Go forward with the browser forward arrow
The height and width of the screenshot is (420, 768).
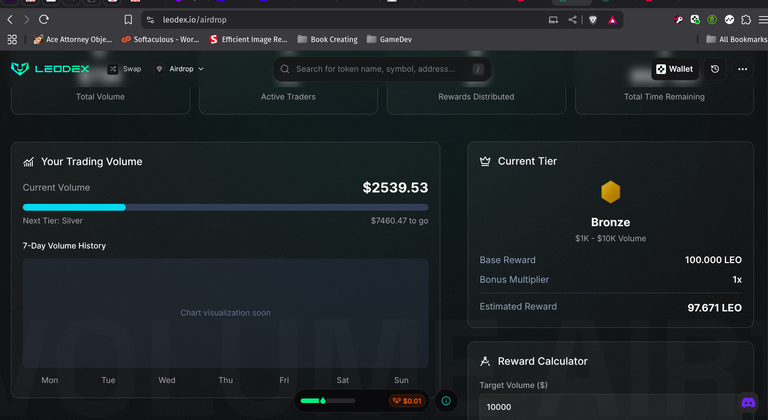tap(26, 20)
